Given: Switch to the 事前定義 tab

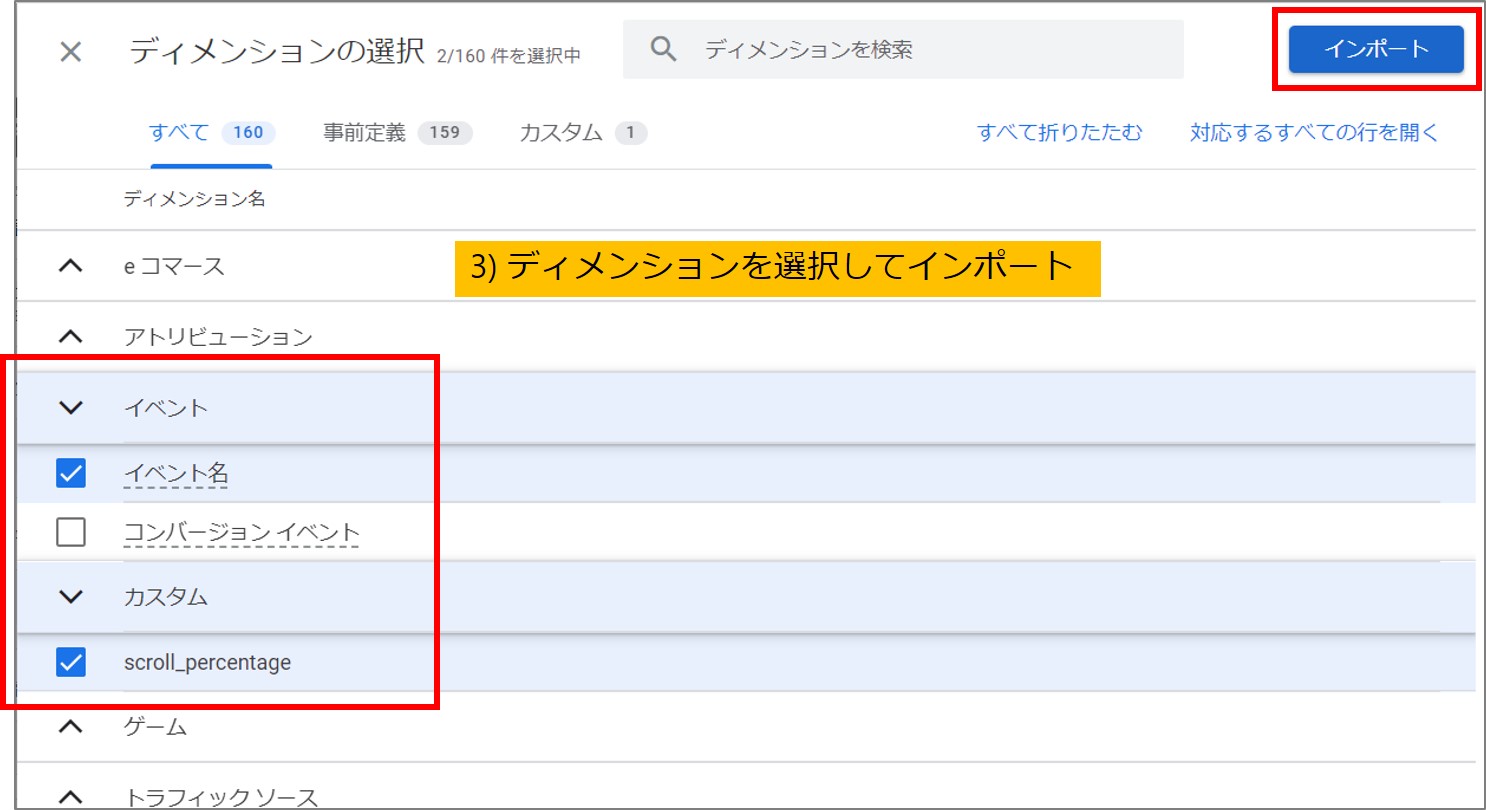Looking at the screenshot, I should pos(398,133).
